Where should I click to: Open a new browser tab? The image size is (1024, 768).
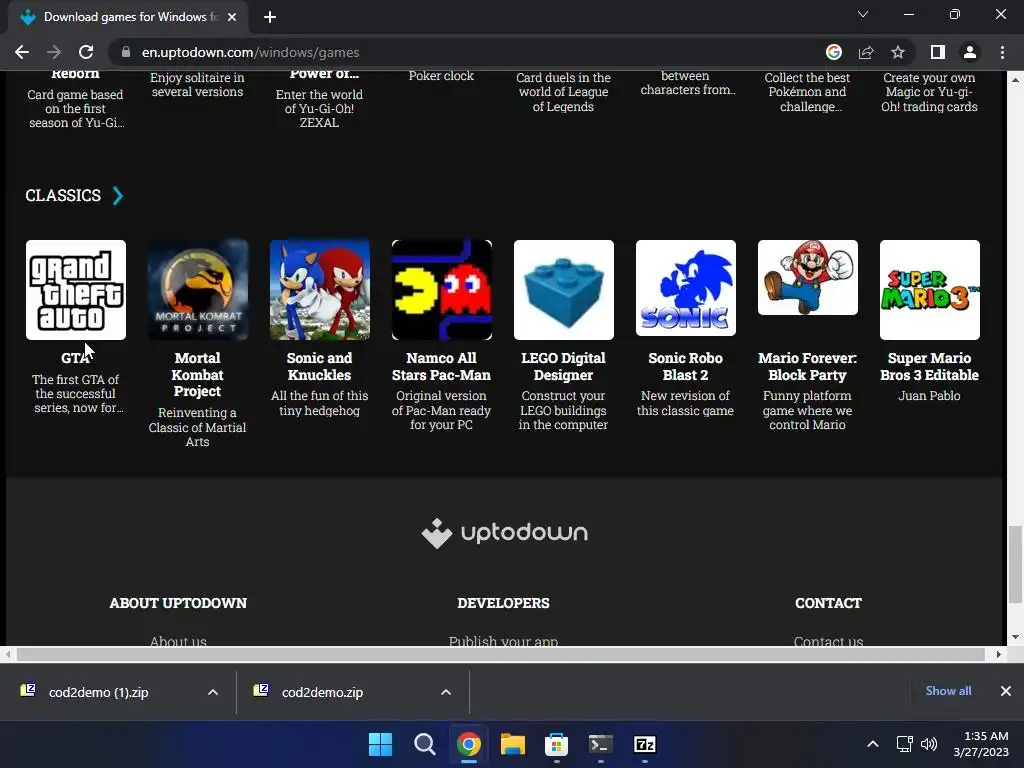(x=270, y=17)
